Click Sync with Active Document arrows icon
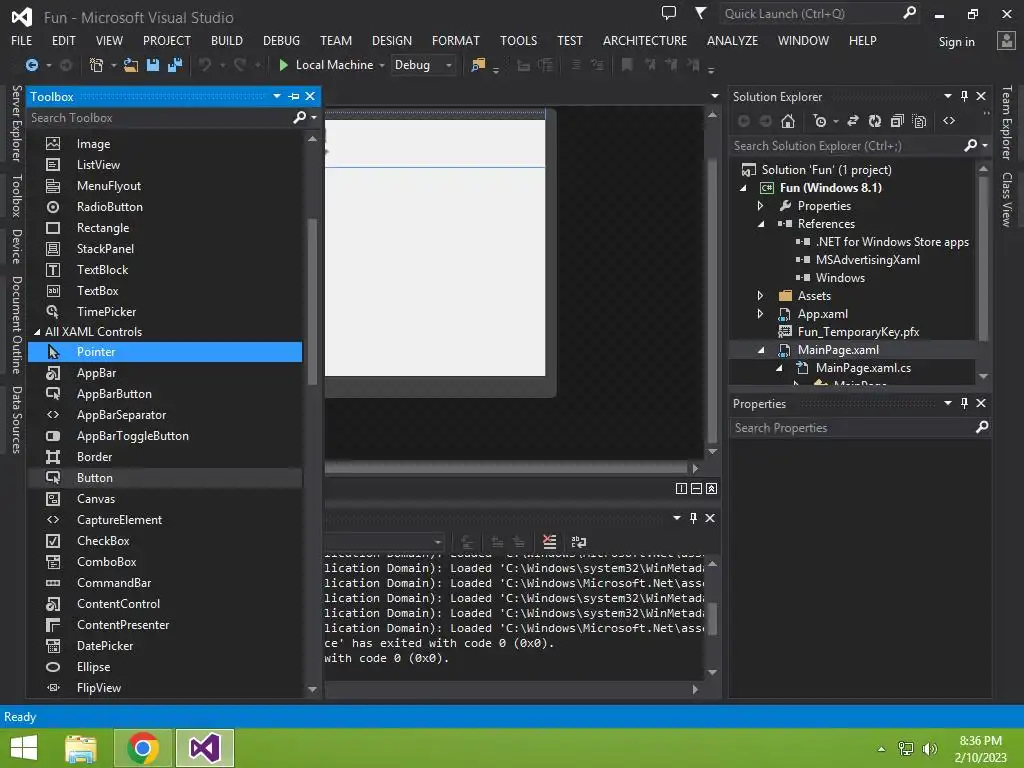The image size is (1024, 768). [x=852, y=121]
